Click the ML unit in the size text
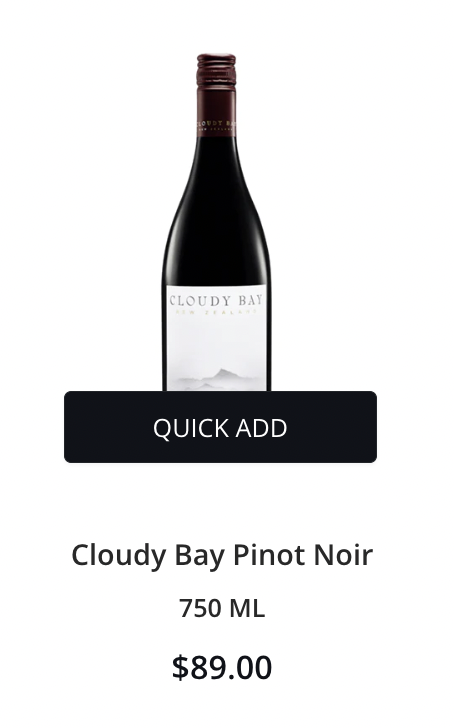The width and height of the screenshot is (454, 728). [x=247, y=608]
